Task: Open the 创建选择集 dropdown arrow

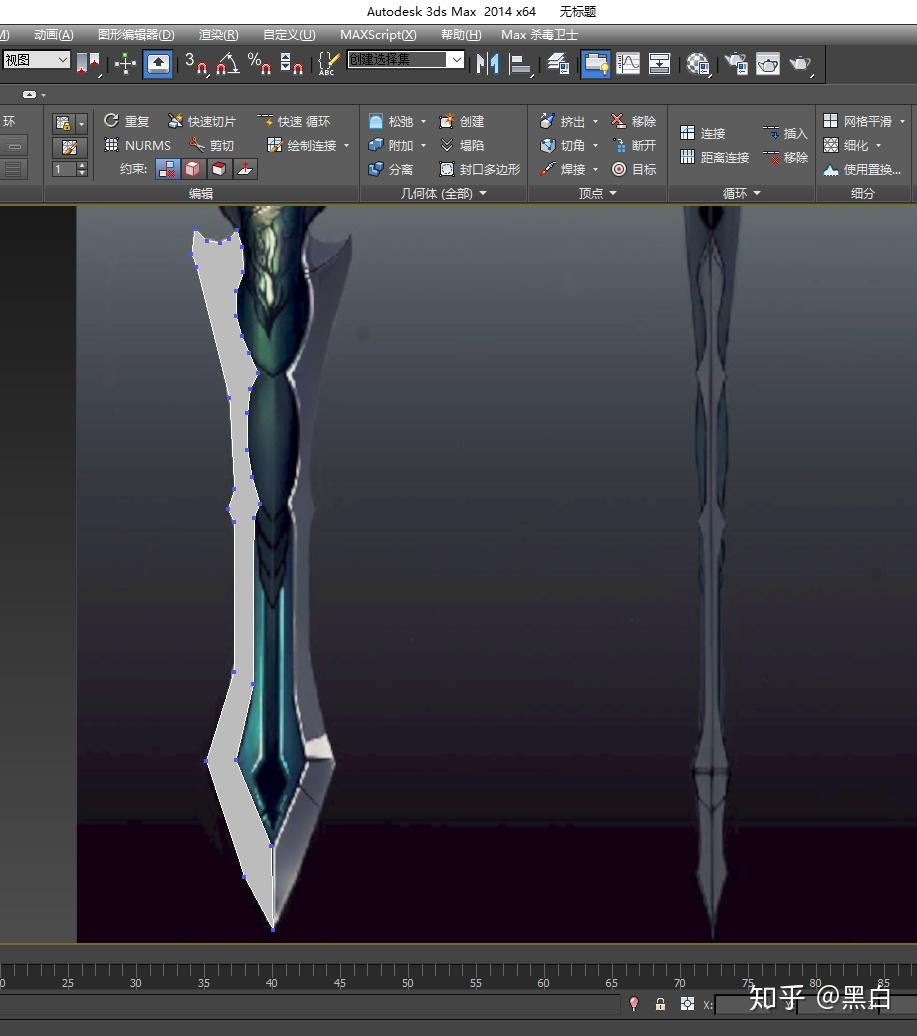Action: [x=457, y=59]
